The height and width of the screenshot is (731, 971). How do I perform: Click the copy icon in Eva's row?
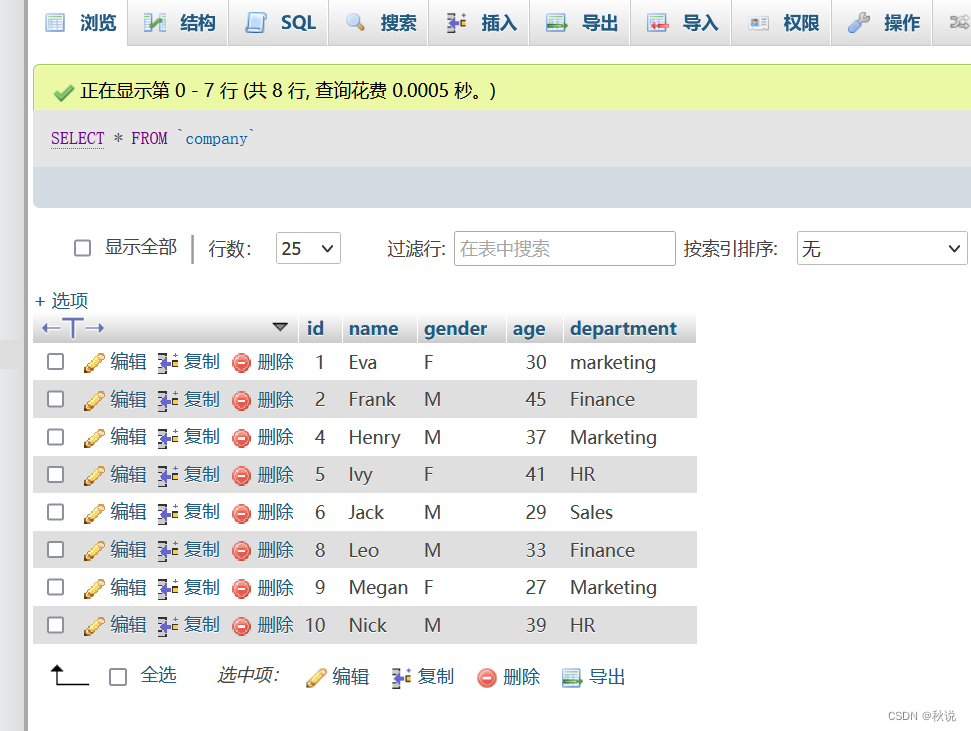(x=168, y=363)
